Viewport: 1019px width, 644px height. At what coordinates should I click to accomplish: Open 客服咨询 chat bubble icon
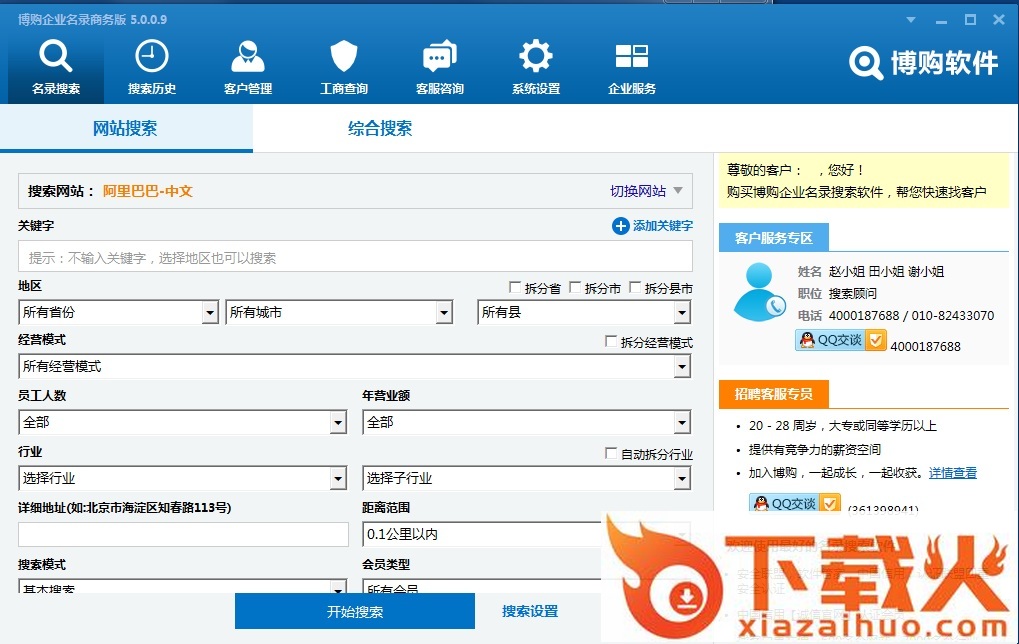[440, 57]
